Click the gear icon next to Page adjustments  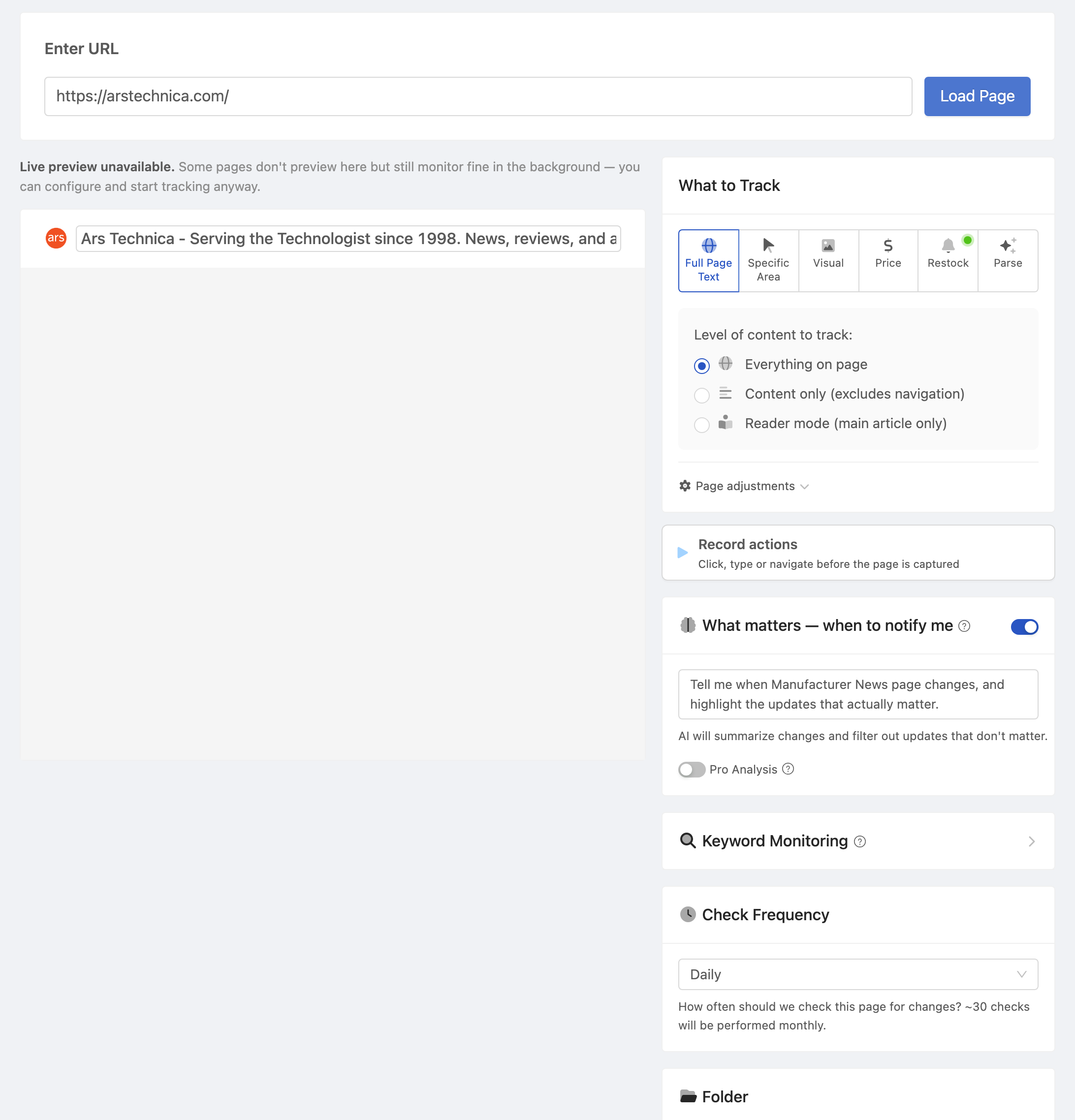coord(685,486)
